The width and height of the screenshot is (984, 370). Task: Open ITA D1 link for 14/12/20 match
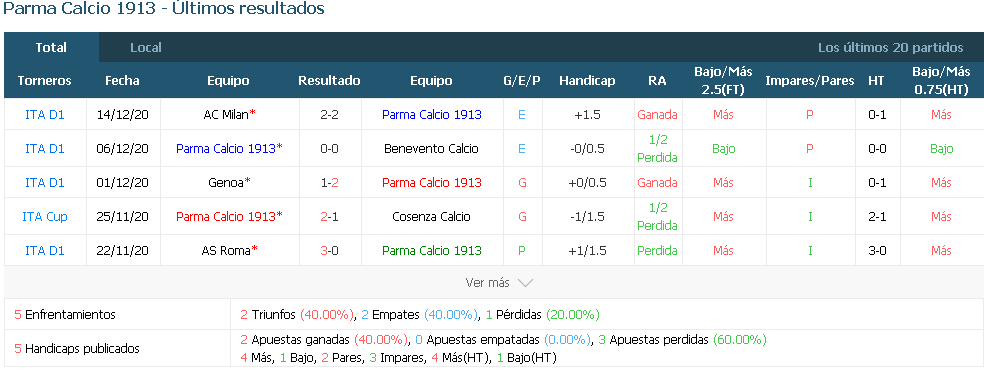click(45, 115)
